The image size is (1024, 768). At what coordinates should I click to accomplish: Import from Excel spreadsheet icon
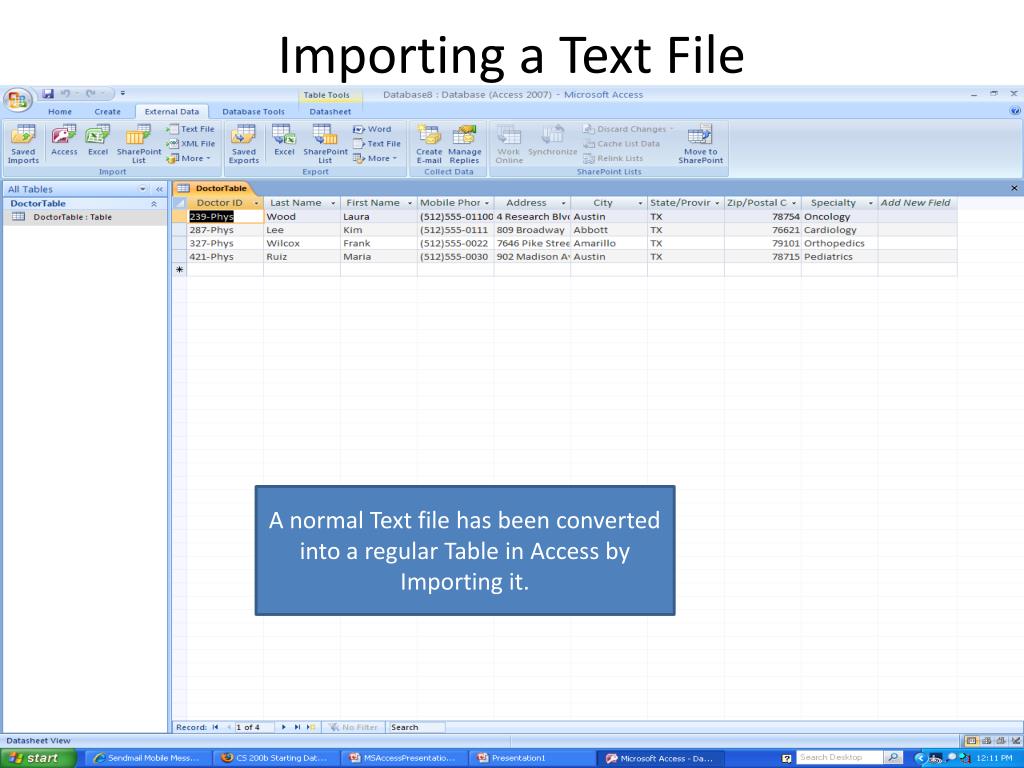point(98,140)
